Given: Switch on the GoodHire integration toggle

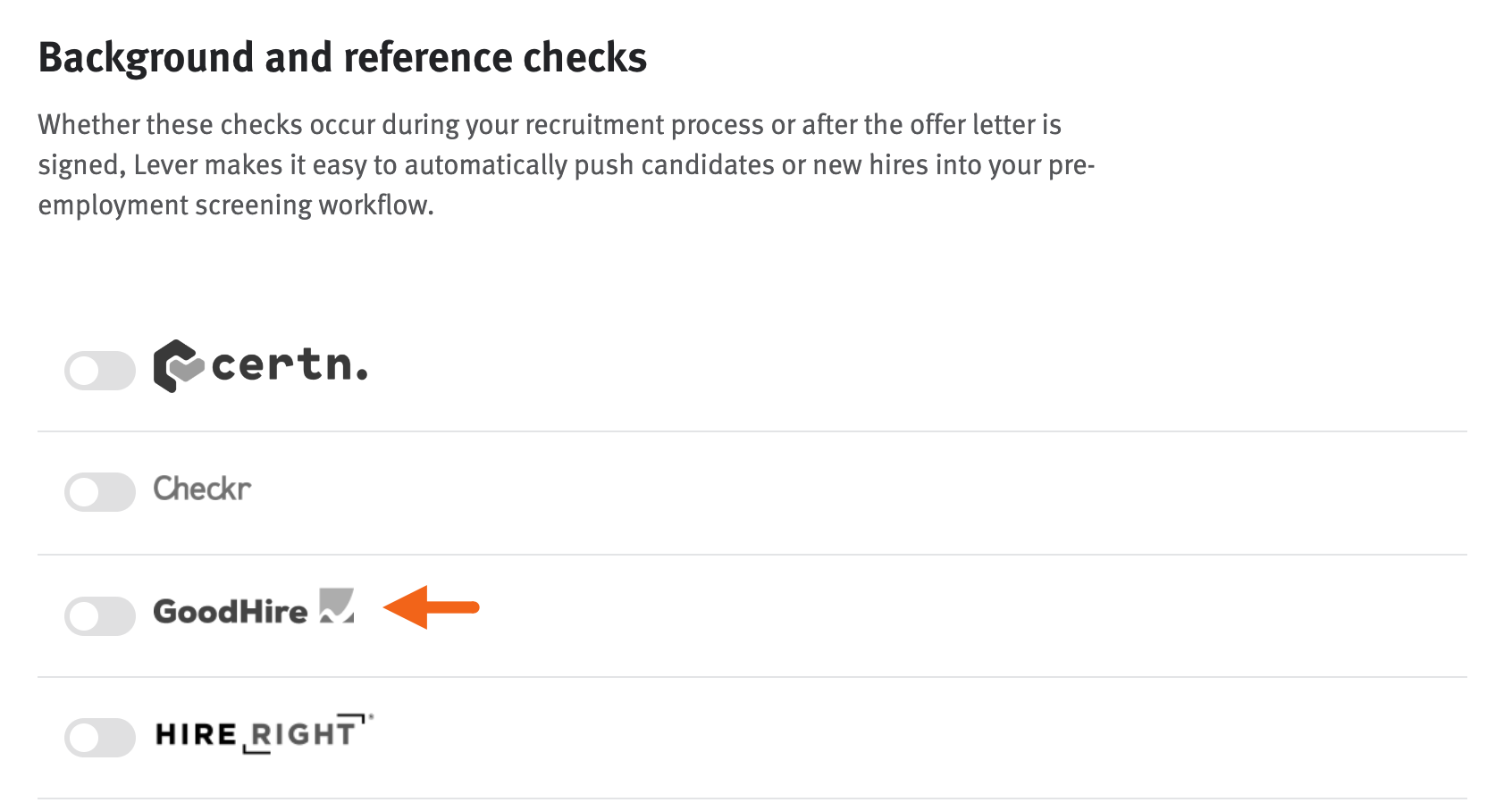Looking at the screenshot, I should coord(99,615).
